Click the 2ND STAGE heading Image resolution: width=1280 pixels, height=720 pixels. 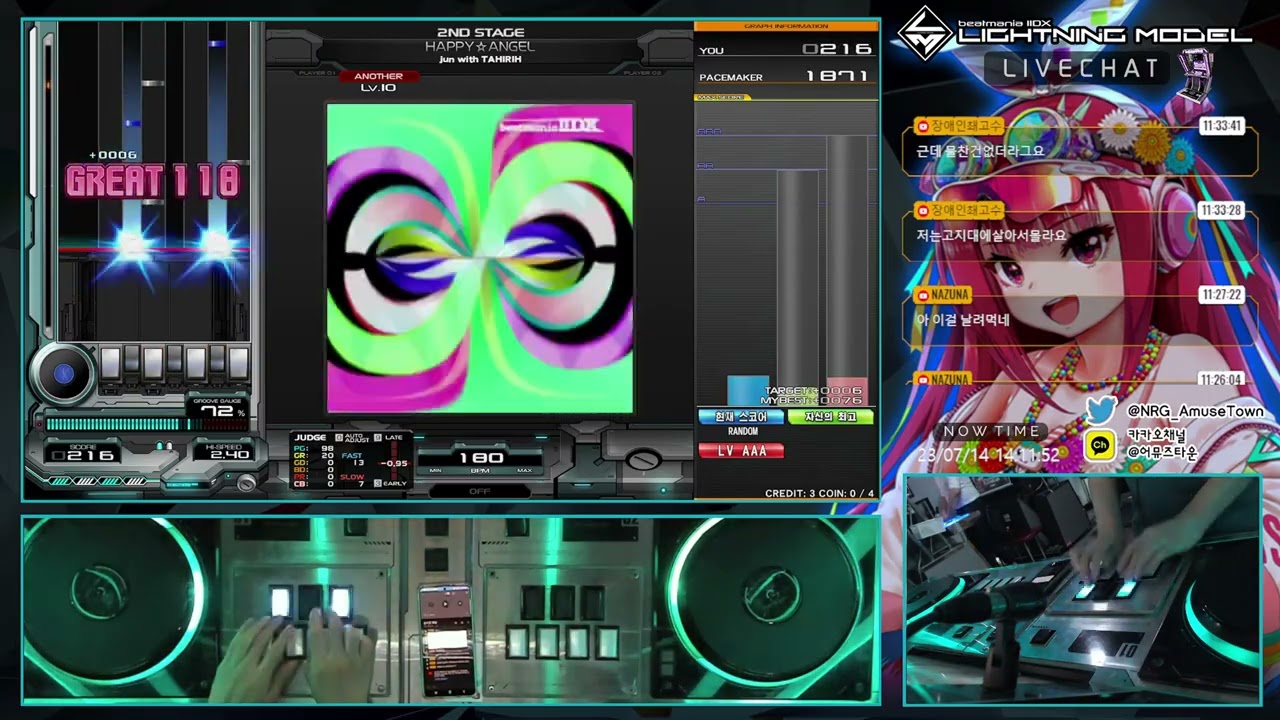(480, 33)
